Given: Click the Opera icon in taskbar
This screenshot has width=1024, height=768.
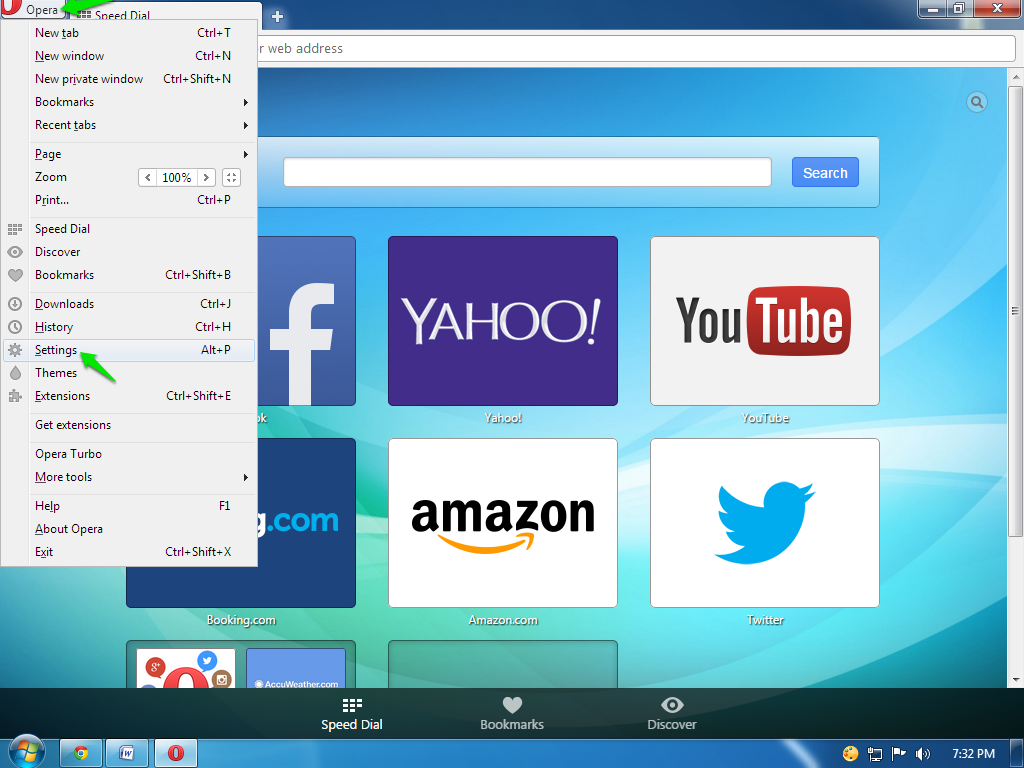Looking at the screenshot, I should click(x=176, y=753).
